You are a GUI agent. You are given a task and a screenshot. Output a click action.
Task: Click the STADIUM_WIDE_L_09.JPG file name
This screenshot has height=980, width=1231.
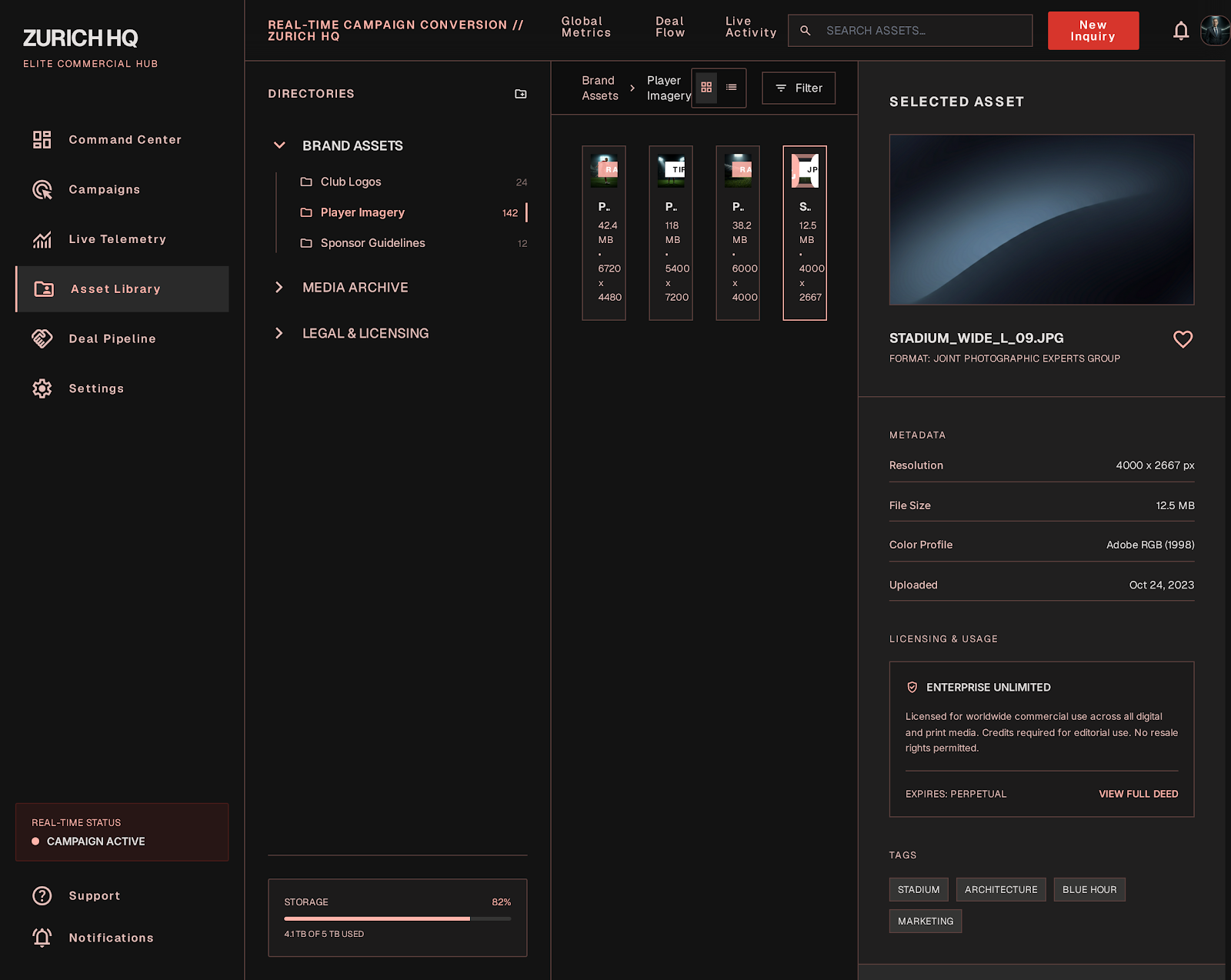tap(976, 338)
